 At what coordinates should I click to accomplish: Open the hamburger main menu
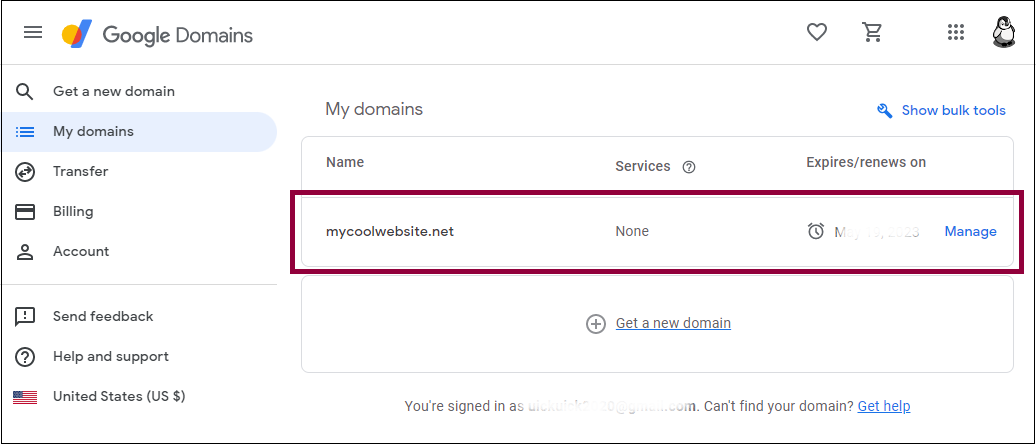33,32
